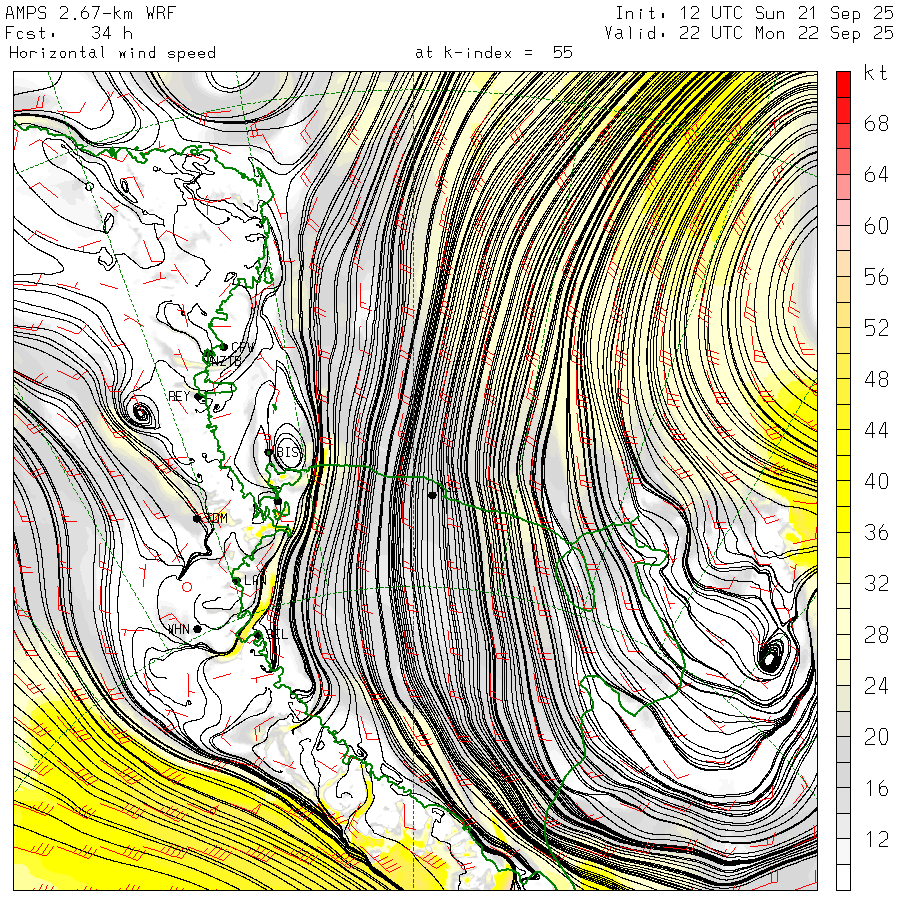Click the BIS station label

click(288, 452)
